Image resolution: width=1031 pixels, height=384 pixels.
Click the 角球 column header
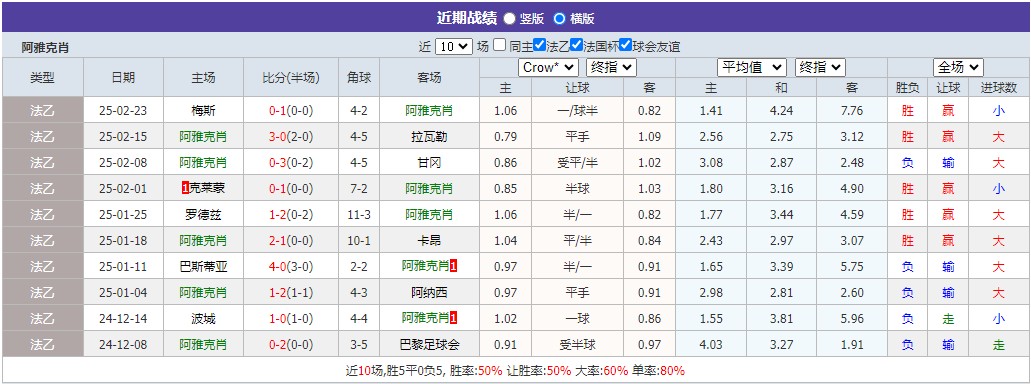[359, 78]
